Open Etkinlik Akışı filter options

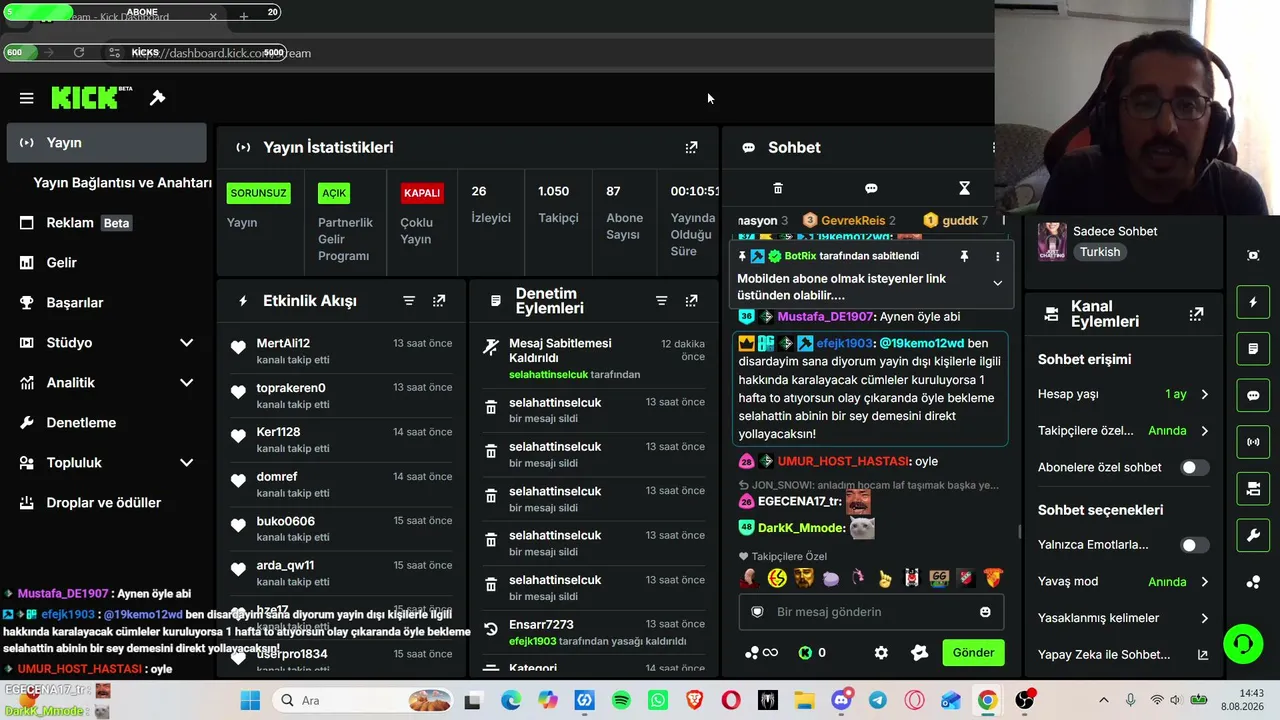[x=409, y=301]
